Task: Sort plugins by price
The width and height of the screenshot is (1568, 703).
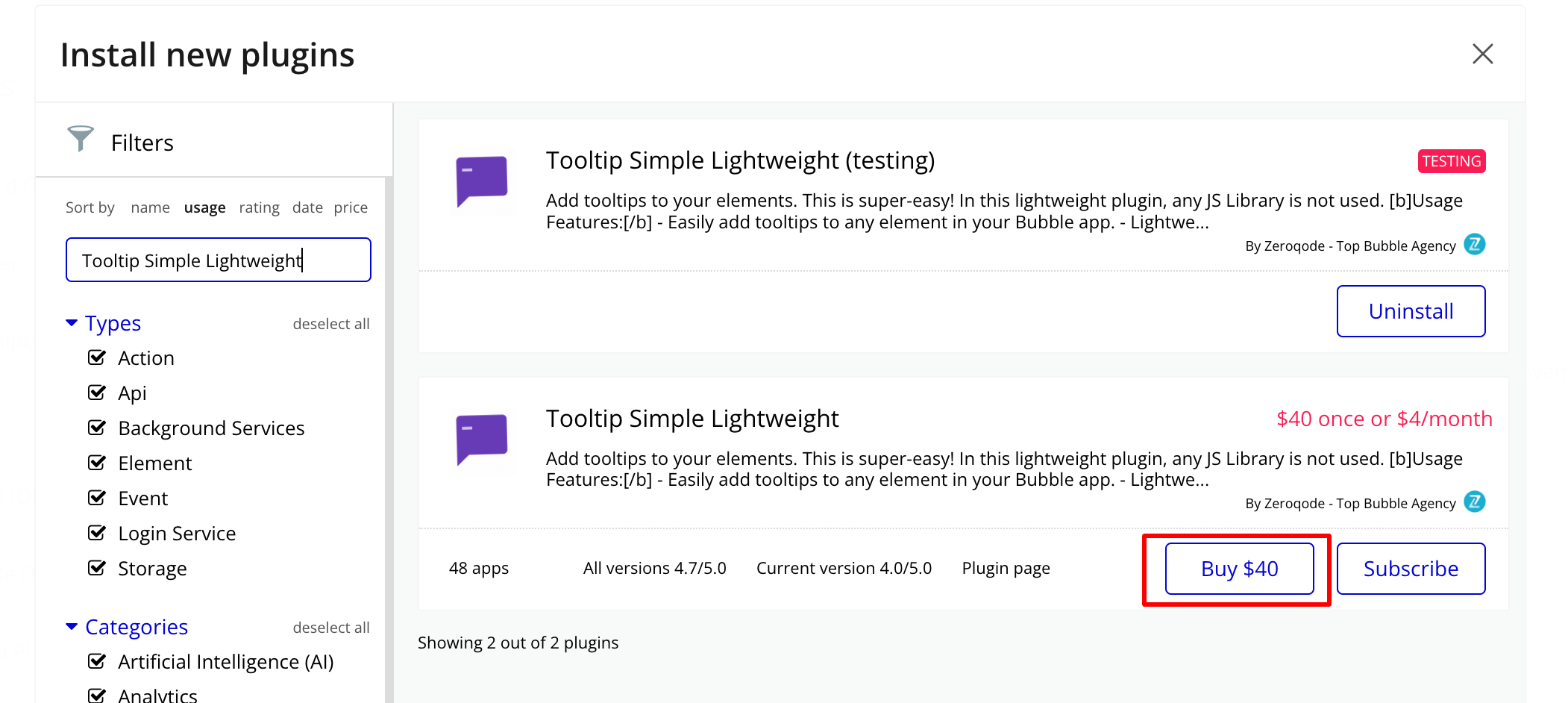Action: click(x=351, y=207)
